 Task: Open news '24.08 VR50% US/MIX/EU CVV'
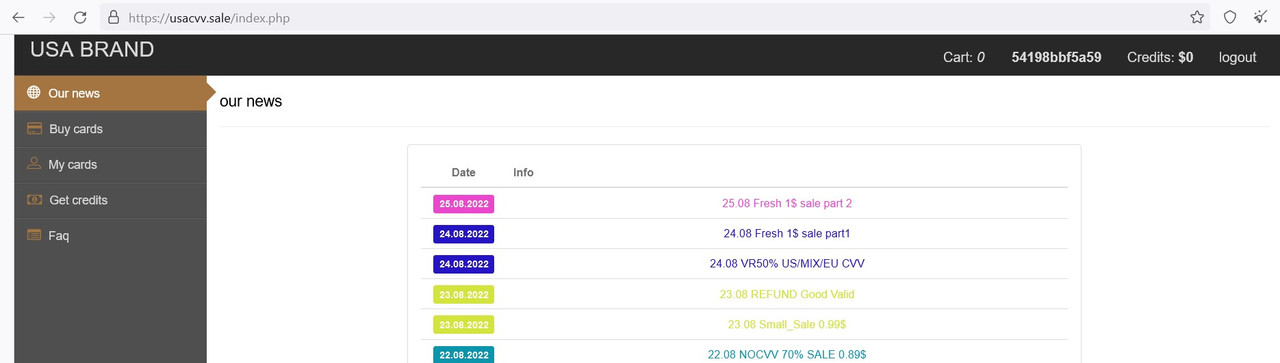point(787,264)
